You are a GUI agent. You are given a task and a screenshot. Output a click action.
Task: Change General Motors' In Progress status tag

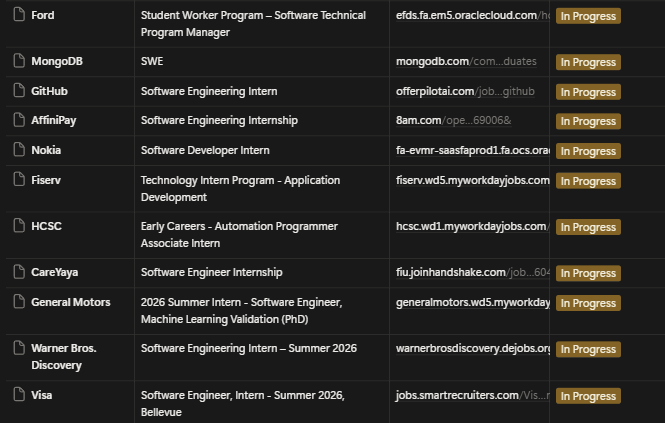tap(588, 303)
